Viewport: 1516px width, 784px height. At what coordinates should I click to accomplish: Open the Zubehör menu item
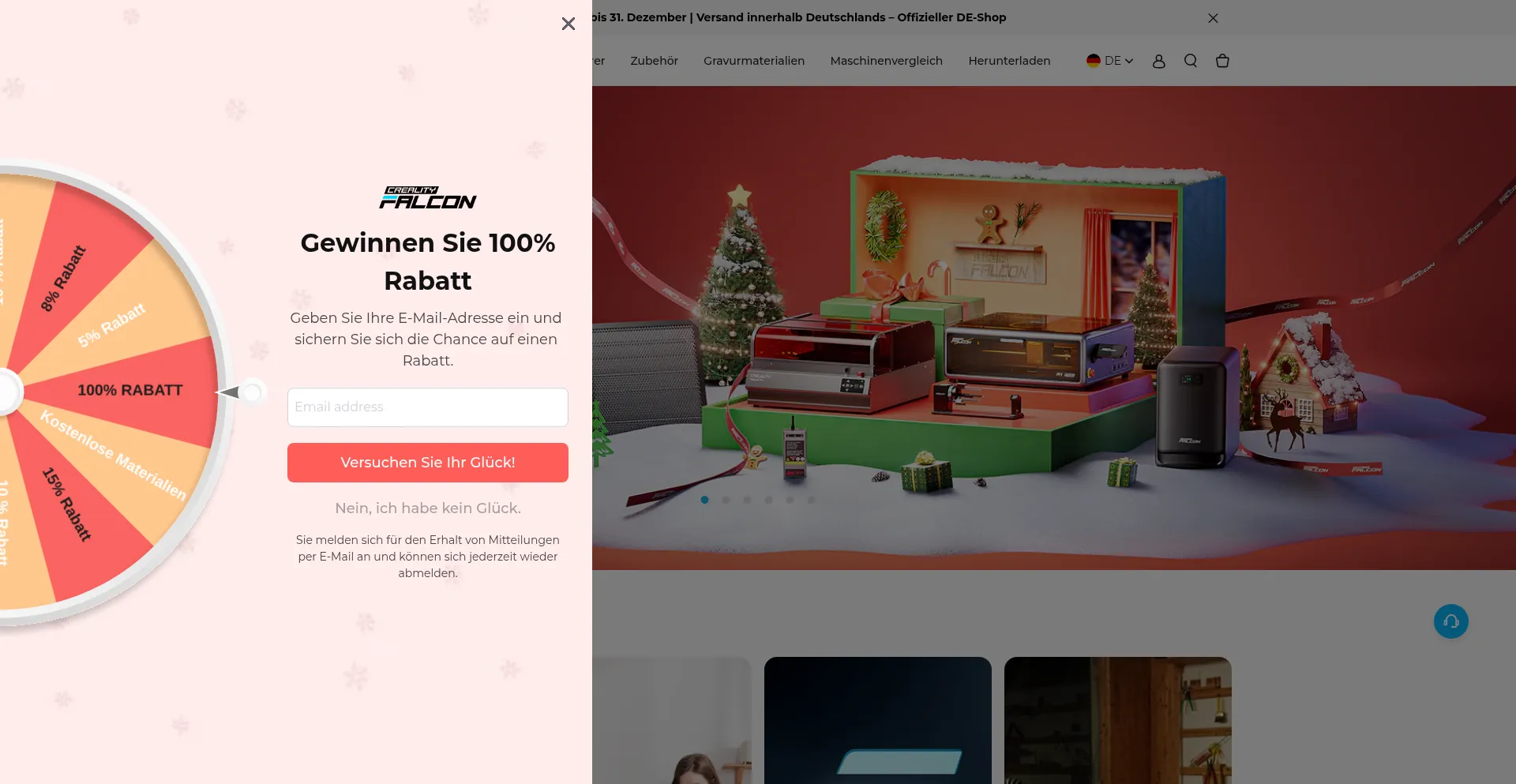pos(654,61)
